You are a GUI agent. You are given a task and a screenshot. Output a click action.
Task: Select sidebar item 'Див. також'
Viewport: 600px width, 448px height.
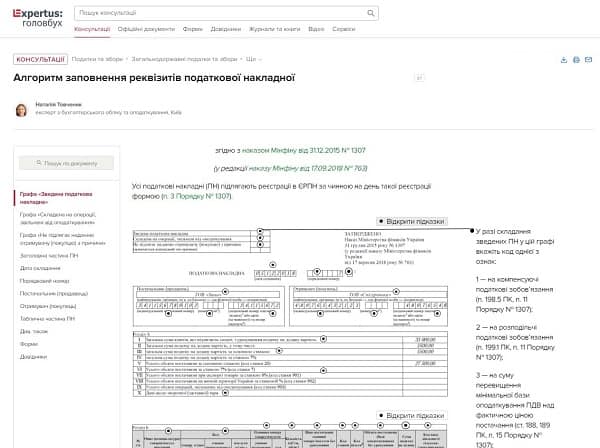(x=34, y=331)
